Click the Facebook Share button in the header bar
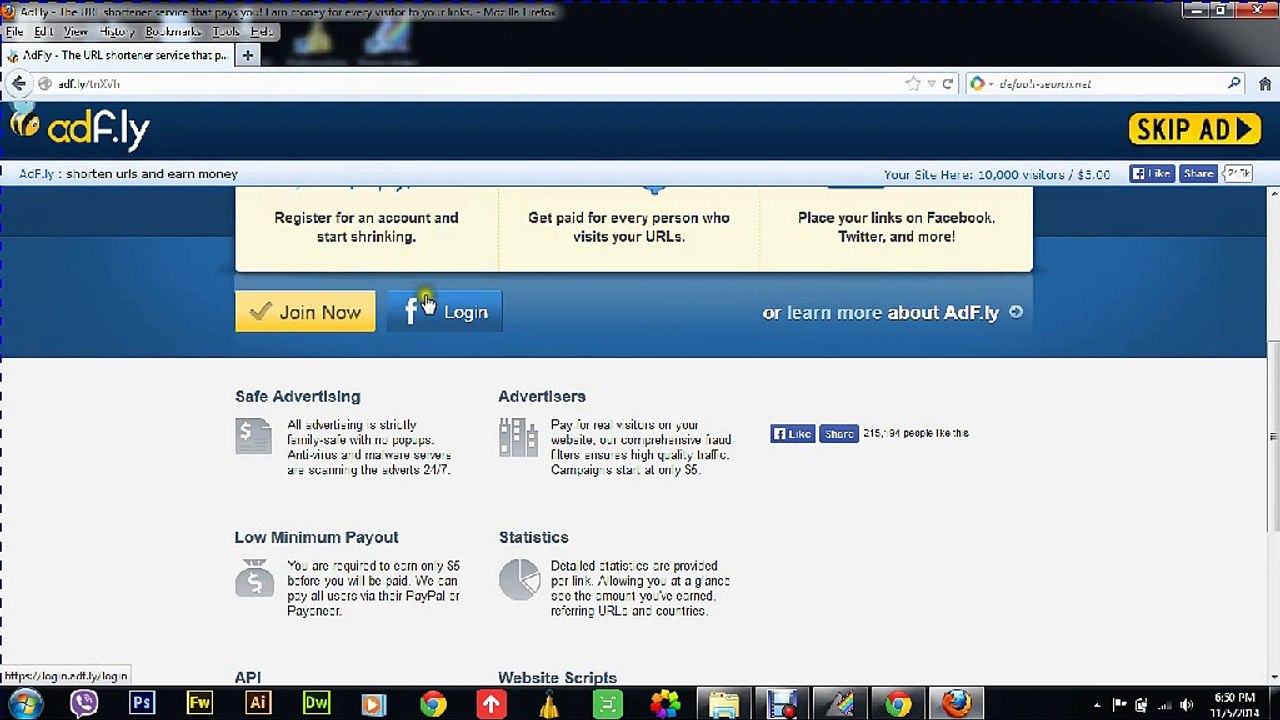The width and height of the screenshot is (1280, 720). pos(1198,174)
